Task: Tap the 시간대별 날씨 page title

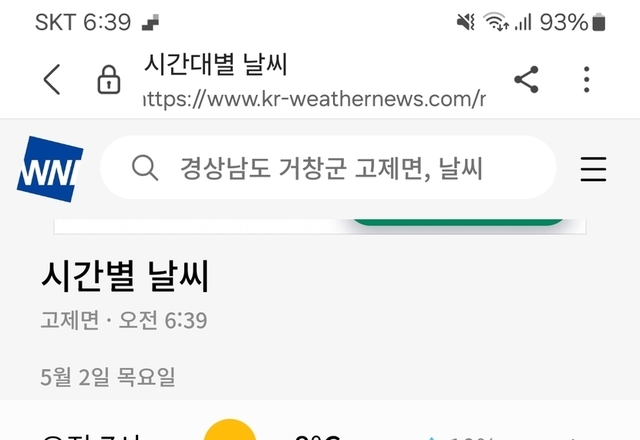Action: pyautogui.click(x=216, y=64)
